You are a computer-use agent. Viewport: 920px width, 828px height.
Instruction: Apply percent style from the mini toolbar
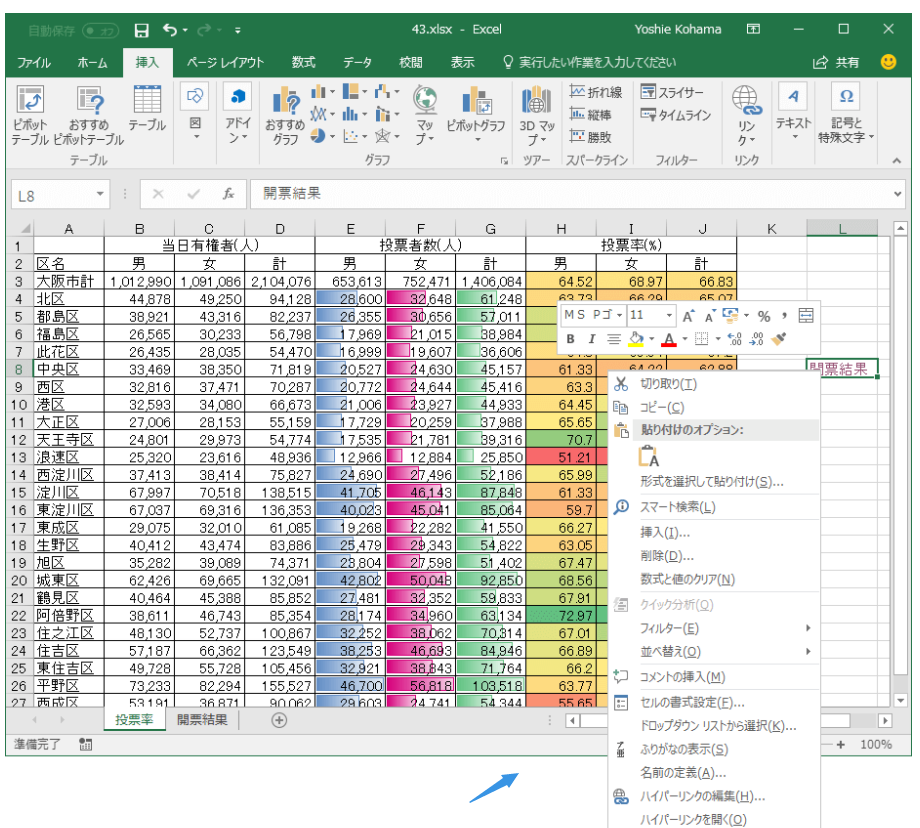763,316
